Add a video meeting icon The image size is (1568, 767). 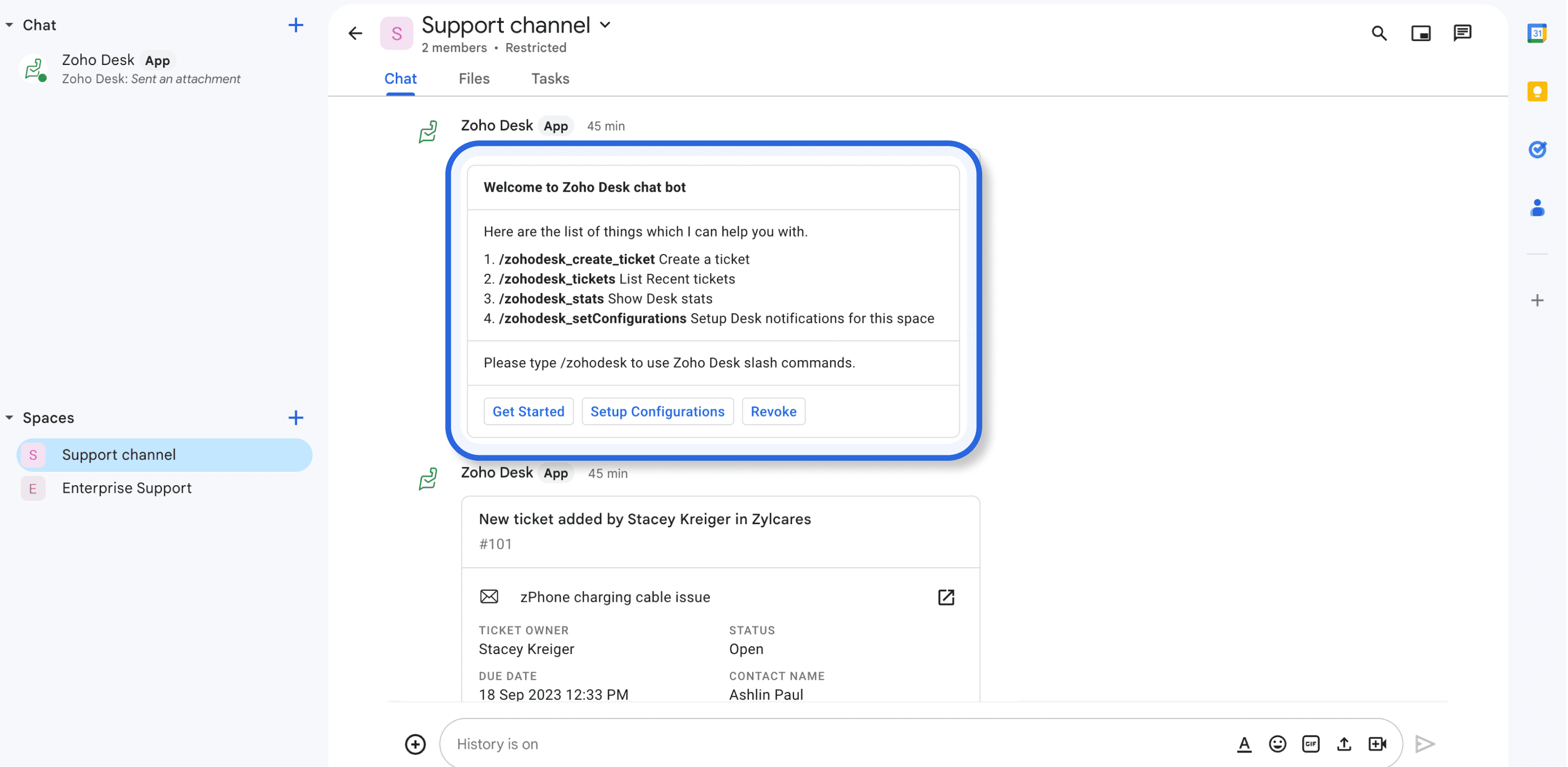tap(1377, 743)
